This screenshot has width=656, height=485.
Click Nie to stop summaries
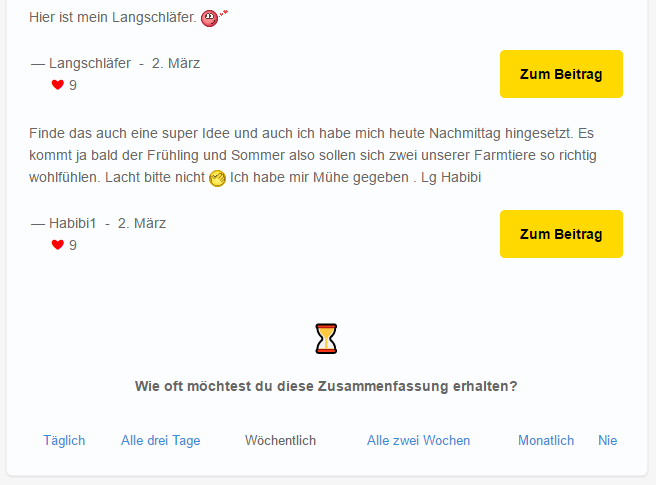pyautogui.click(x=608, y=440)
